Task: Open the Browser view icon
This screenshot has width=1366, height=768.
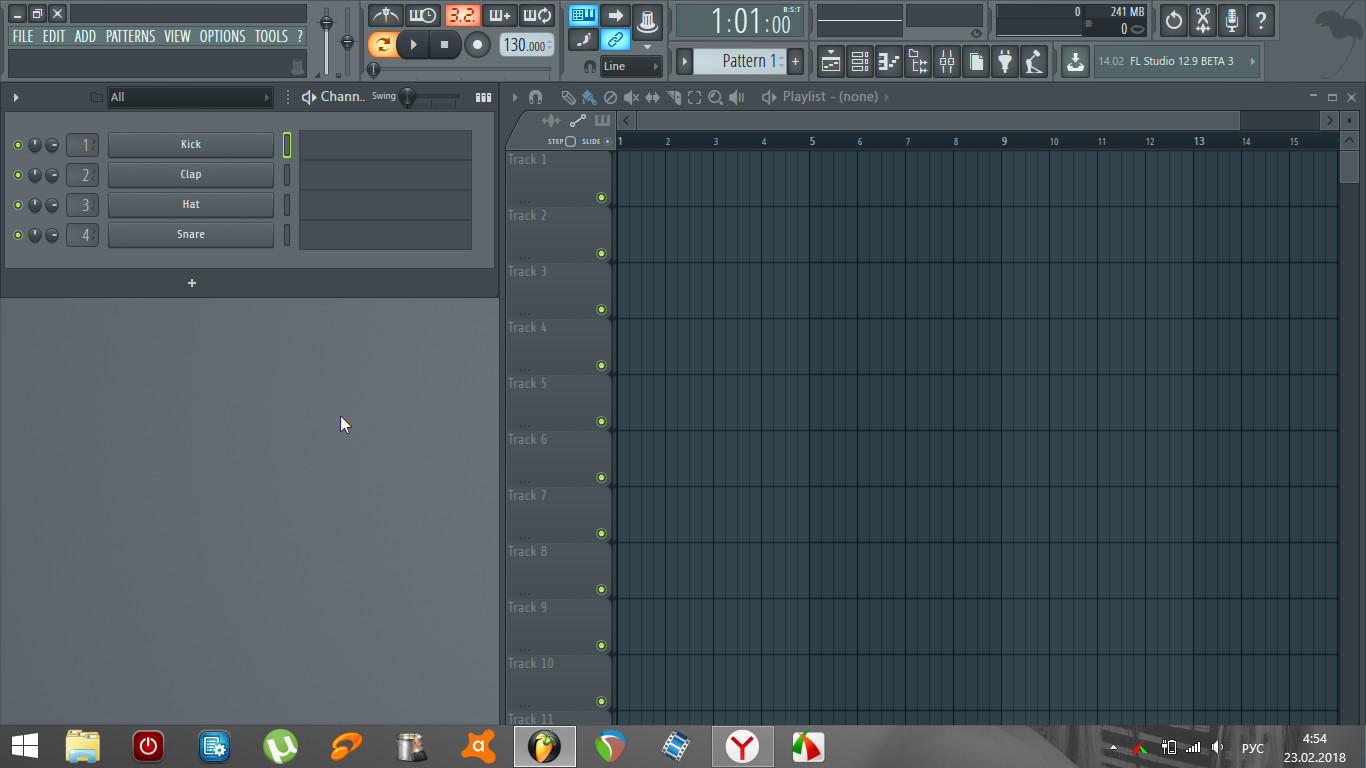Action: [918, 61]
